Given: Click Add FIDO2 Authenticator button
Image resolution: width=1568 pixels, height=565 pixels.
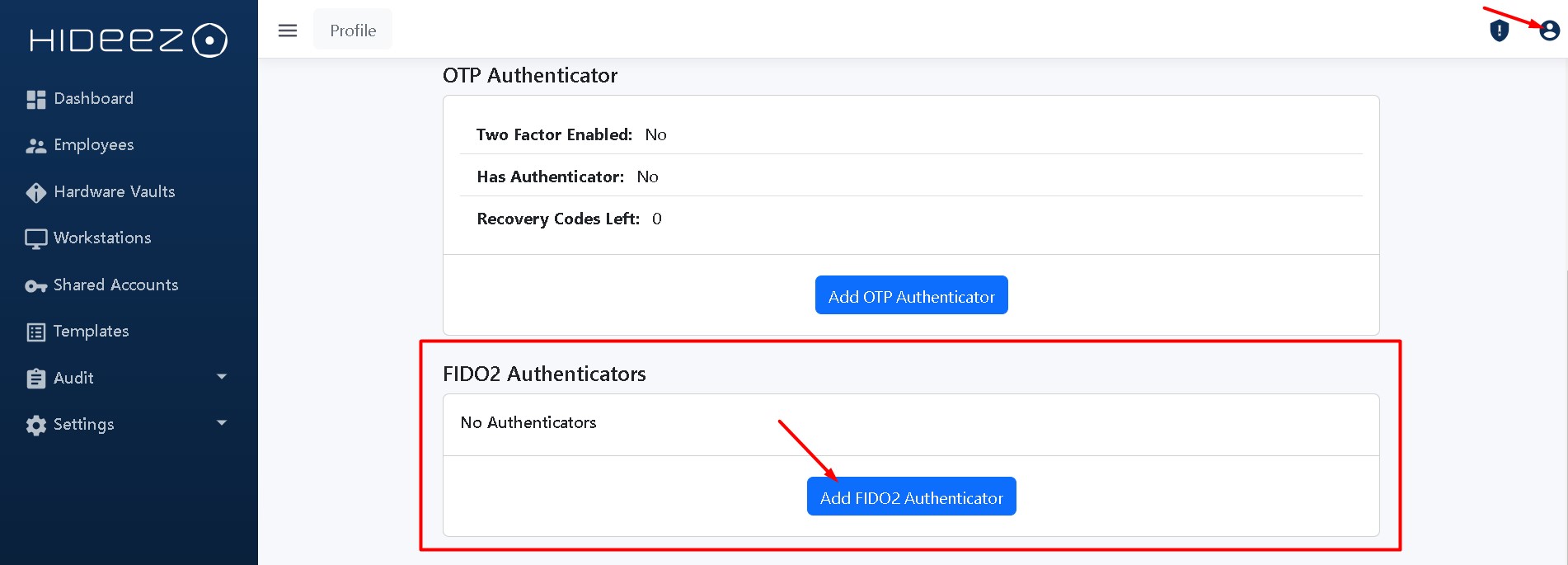Looking at the screenshot, I should click(911, 497).
